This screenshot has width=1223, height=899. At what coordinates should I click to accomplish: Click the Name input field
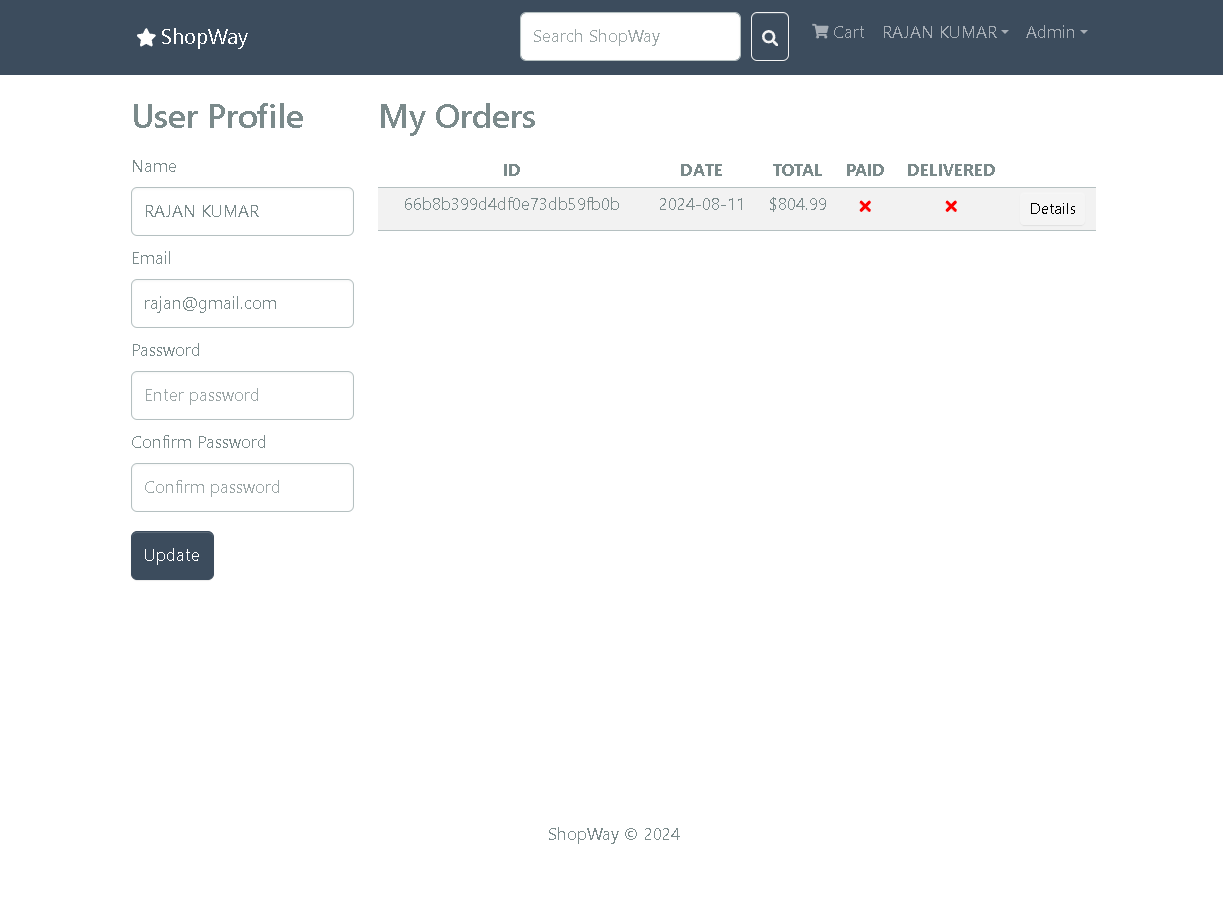coord(242,212)
